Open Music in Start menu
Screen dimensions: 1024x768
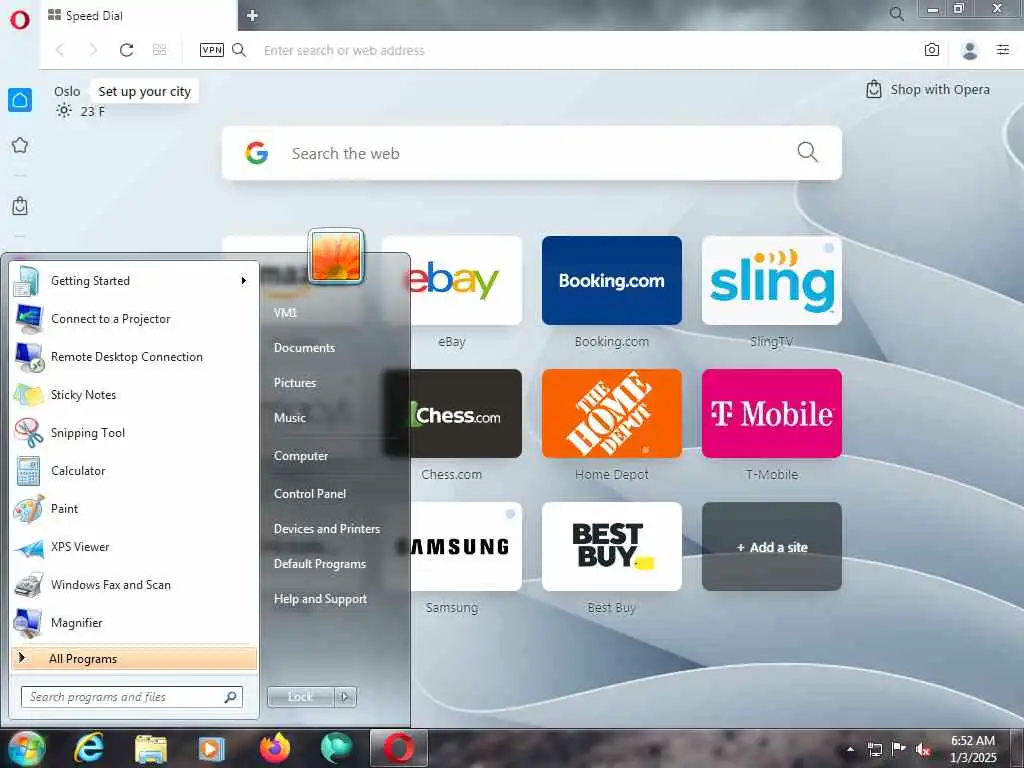(290, 418)
